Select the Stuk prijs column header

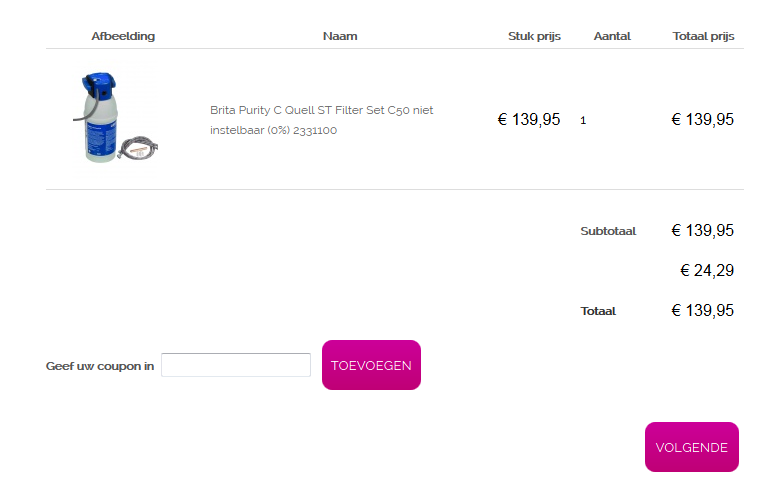click(534, 36)
